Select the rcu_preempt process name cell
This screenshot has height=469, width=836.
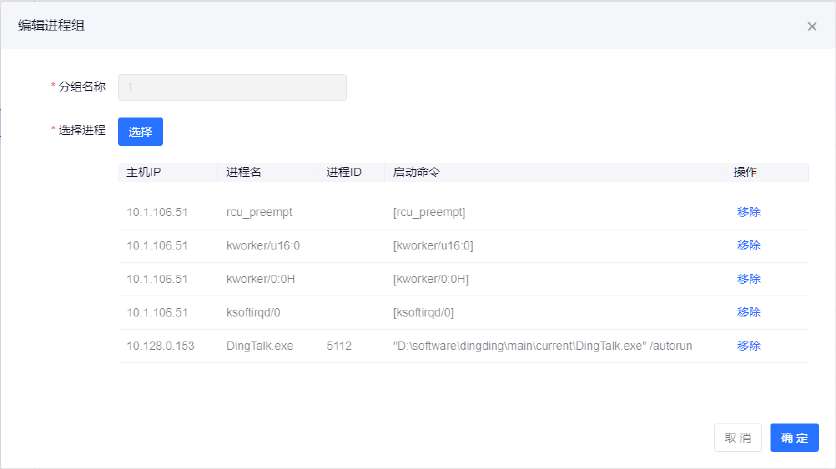coord(259,213)
